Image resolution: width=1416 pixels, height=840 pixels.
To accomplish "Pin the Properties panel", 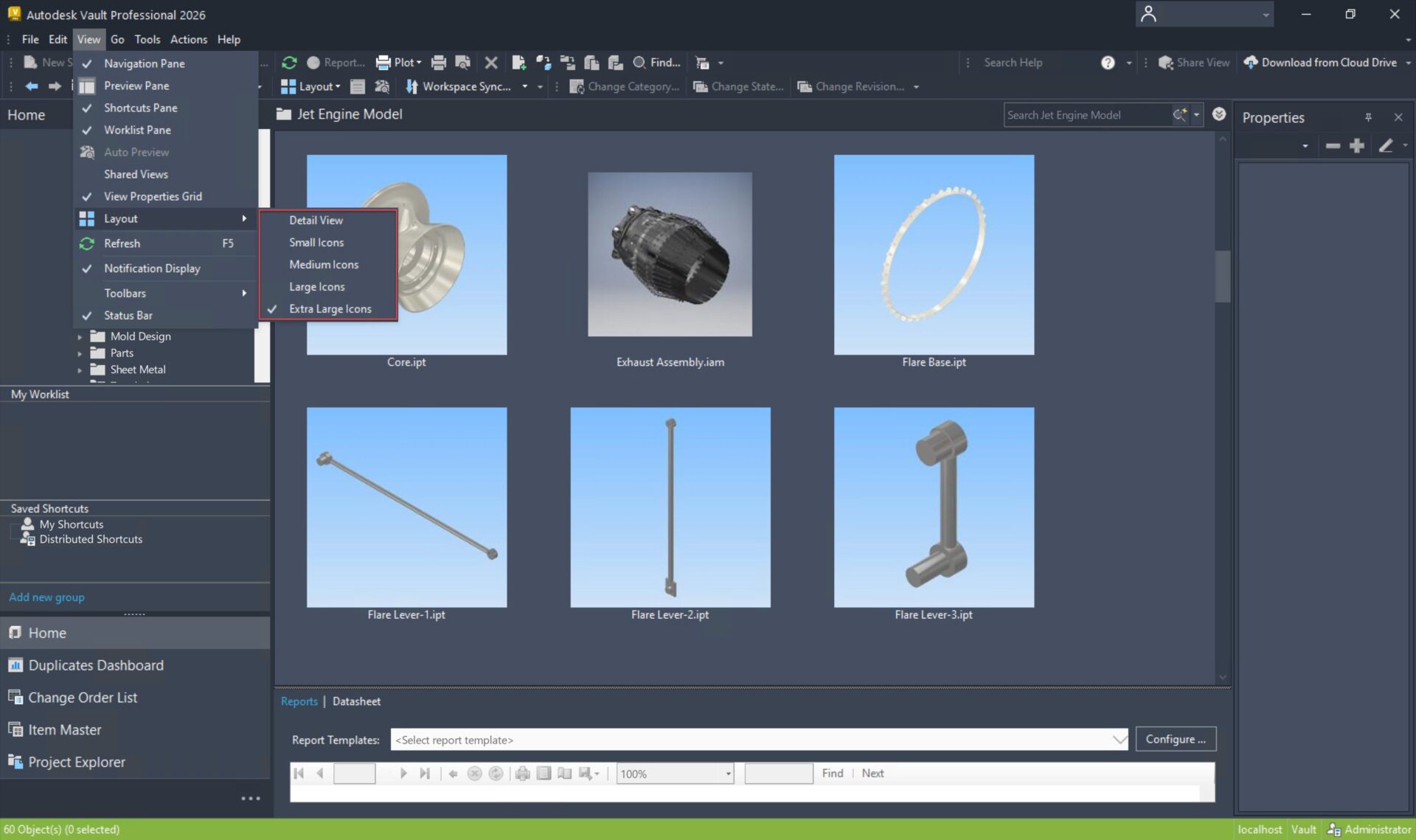I will click(x=1370, y=117).
